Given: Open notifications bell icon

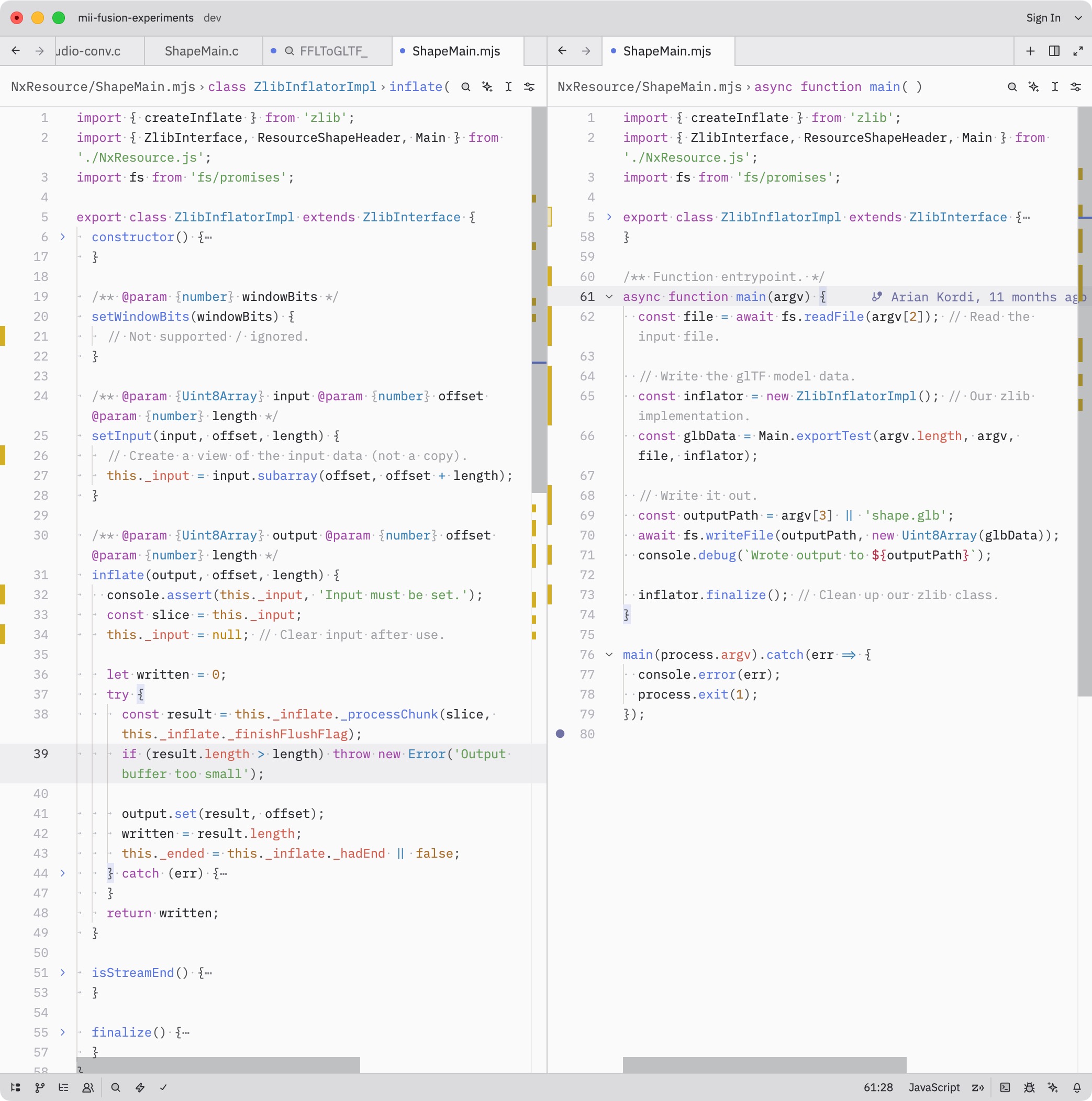Looking at the screenshot, I should pos(1077,1087).
